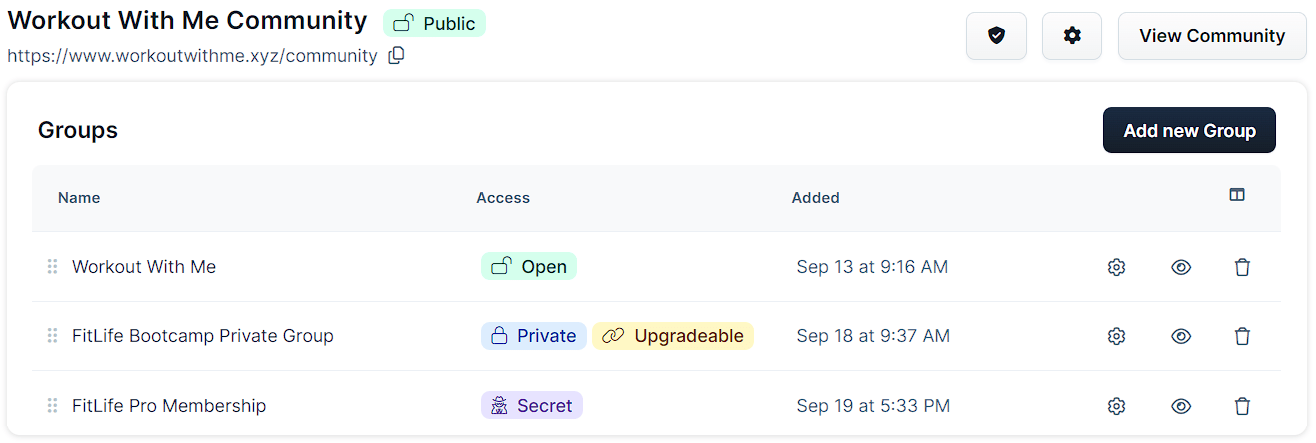Click the View Community button
The width and height of the screenshot is (1316, 443).
(x=1212, y=36)
